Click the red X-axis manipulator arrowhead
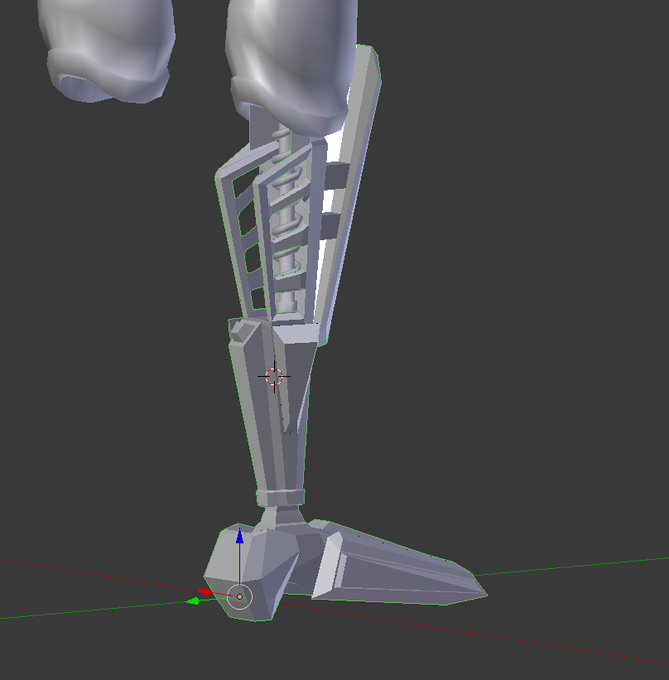This screenshot has width=669, height=680. point(204,592)
